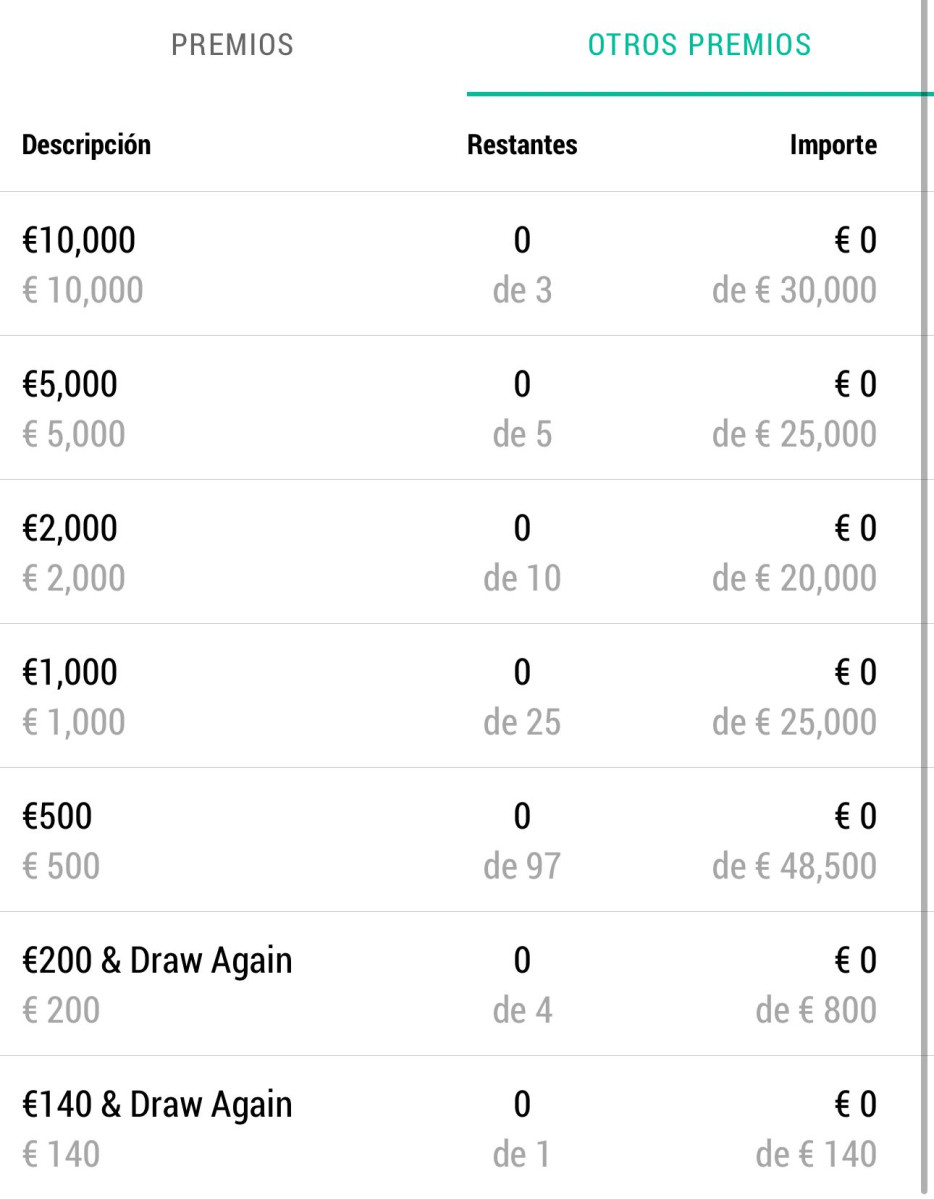Open the €500 prize row
Image resolution: width=934 pixels, height=1200 pixels.
pos(460,840)
